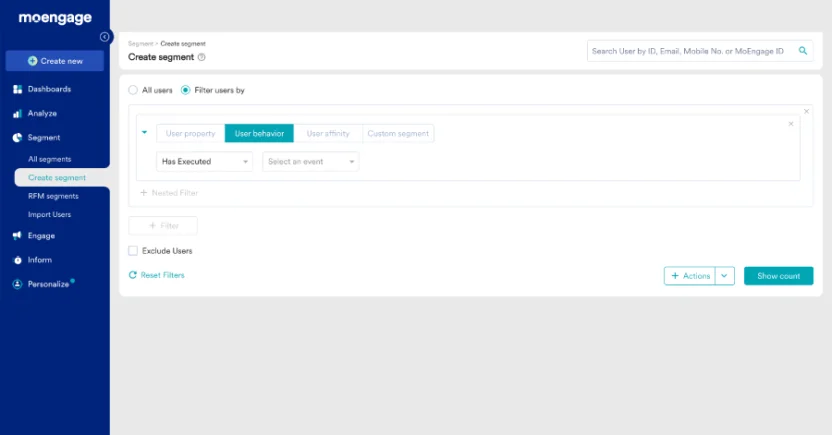Click the Inform icon in sidebar

point(18,260)
